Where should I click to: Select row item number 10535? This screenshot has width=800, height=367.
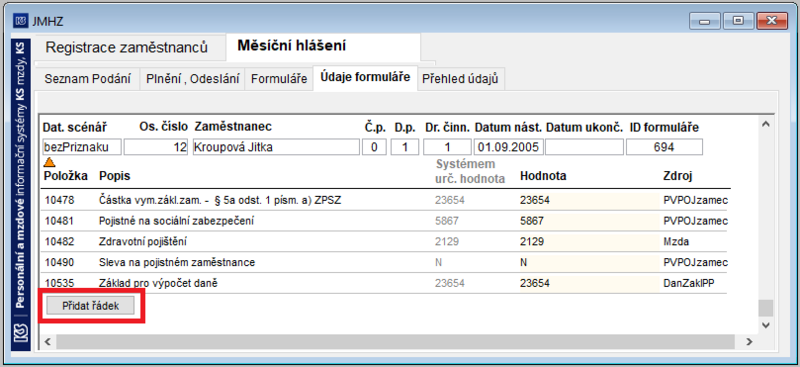point(60,283)
